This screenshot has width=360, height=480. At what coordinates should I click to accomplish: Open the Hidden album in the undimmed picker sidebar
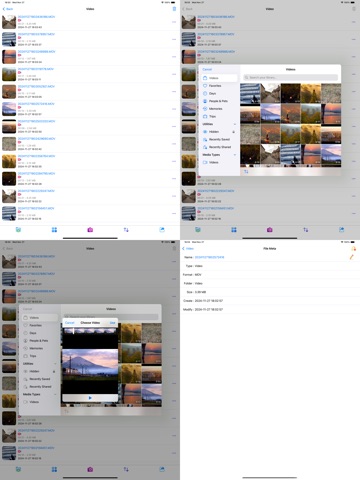214,132
